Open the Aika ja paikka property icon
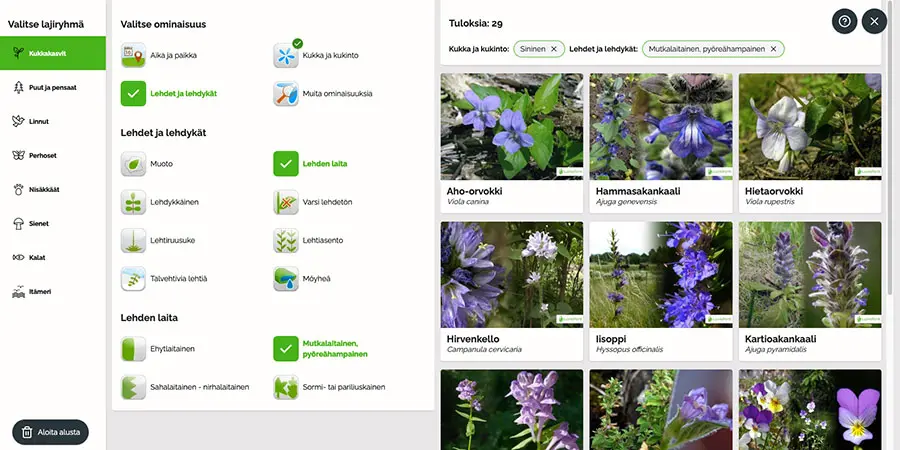 click(133, 56)
